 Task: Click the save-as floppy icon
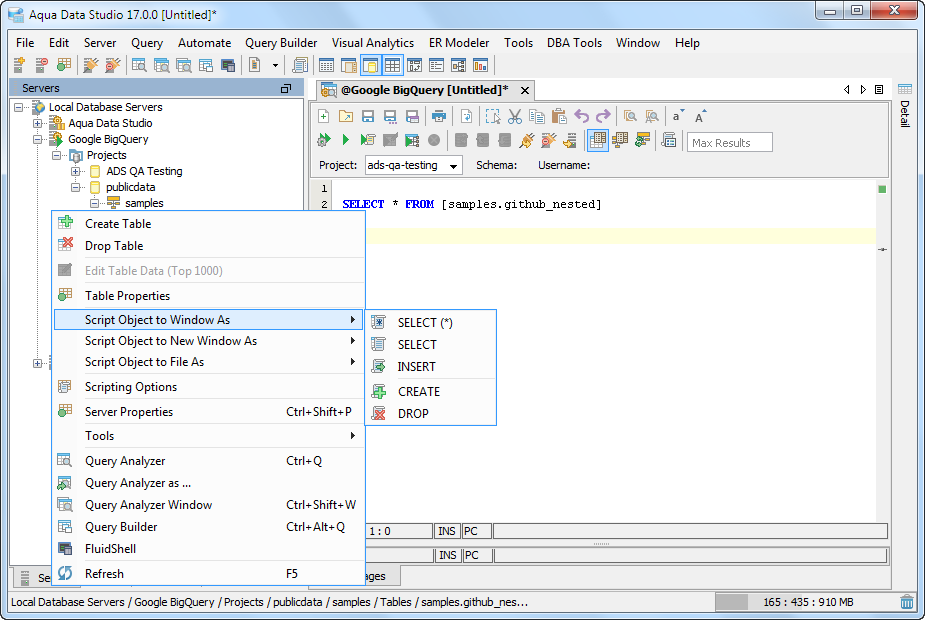click(x=390, y=116)
